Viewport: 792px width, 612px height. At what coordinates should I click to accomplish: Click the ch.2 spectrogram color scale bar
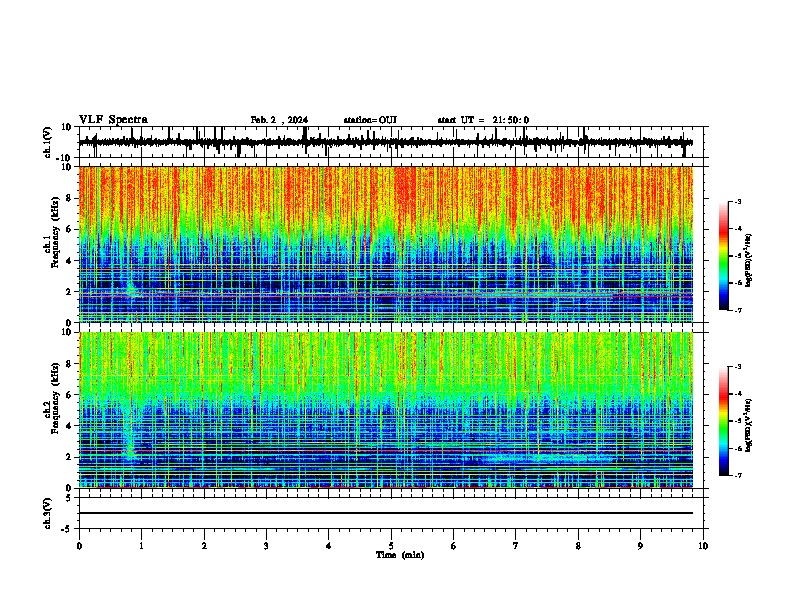[724, 421]
